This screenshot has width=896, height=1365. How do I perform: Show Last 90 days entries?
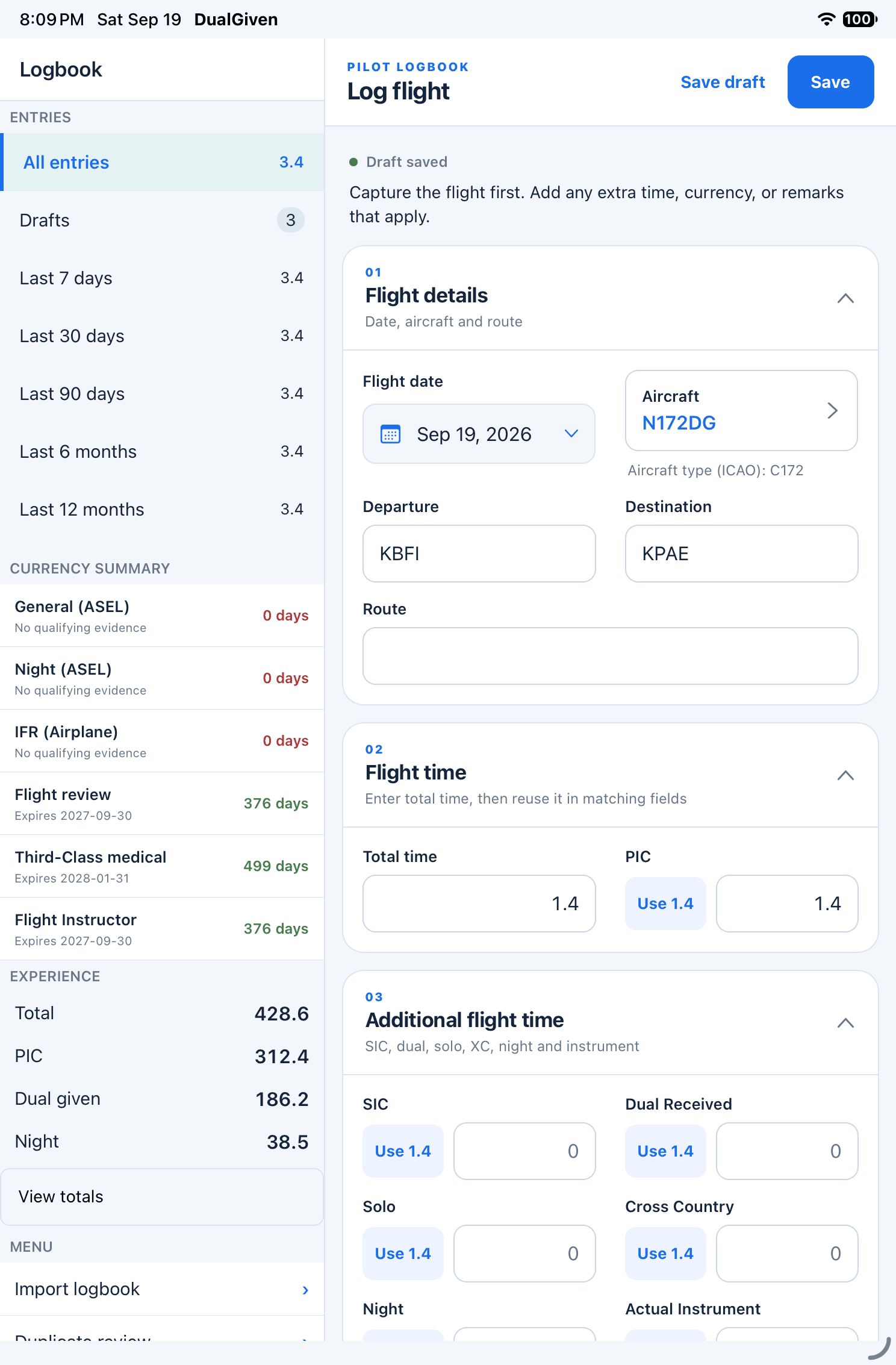click(162, 393)
